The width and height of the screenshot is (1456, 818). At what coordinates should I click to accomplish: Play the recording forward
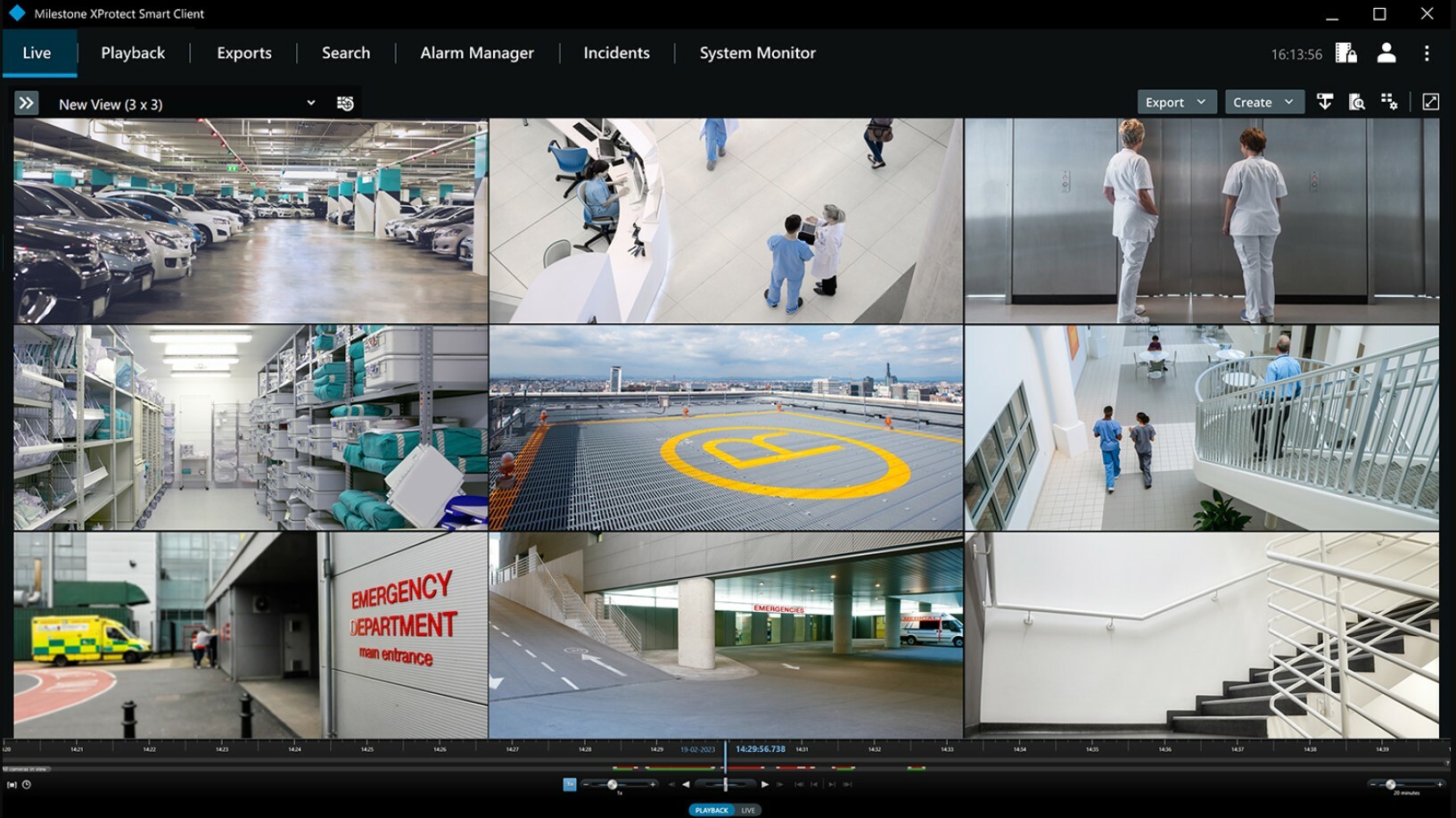765,784
